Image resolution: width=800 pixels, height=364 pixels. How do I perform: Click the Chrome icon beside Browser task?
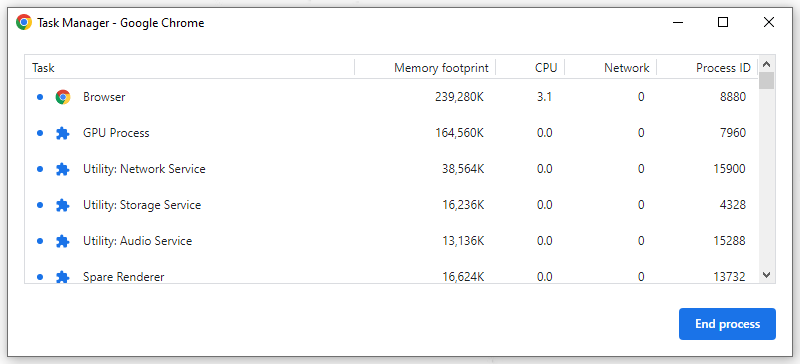pyautogui.click(x=63, y=97)
